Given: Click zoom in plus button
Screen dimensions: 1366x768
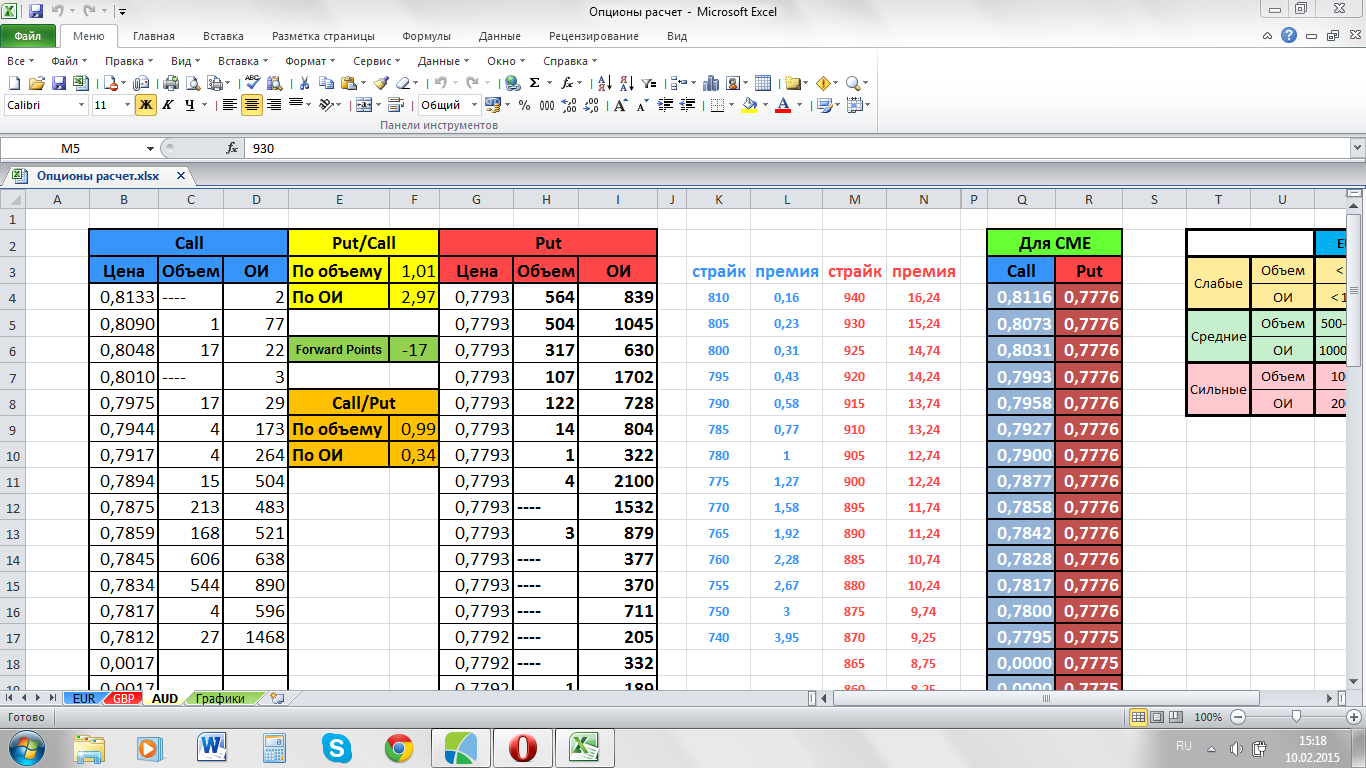Looking at the screenshot, I should pyautogui.click(x=1354, y=717).
